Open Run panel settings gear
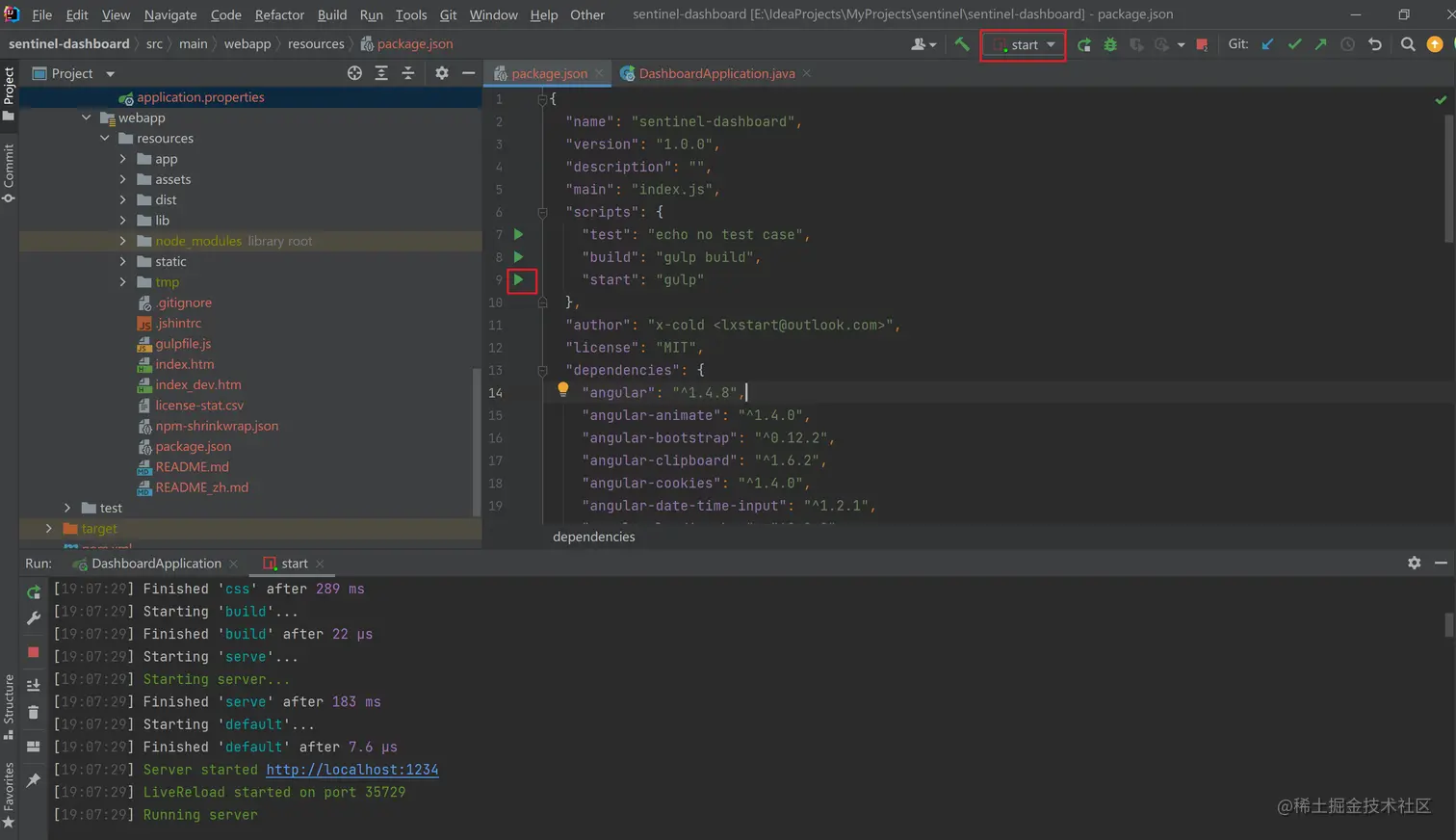 [x=1415, y=563]
